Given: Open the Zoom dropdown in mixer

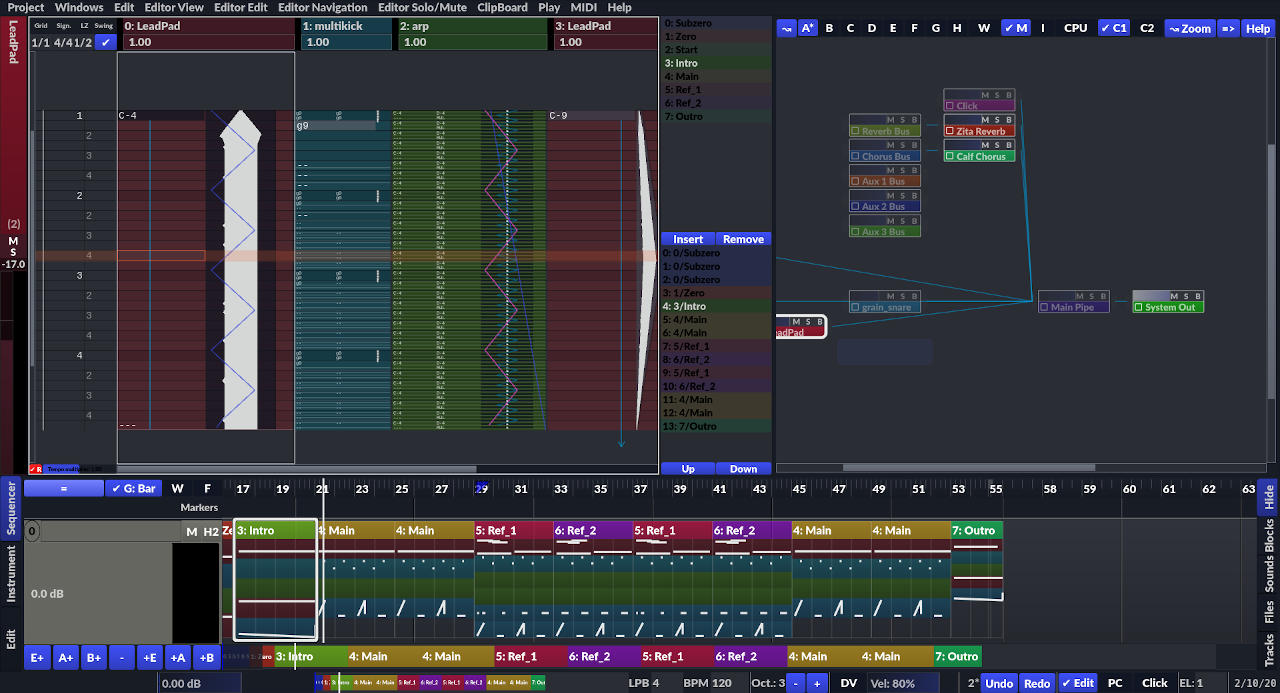Looking at the screenshot, I should click(x=1188, y=28).
